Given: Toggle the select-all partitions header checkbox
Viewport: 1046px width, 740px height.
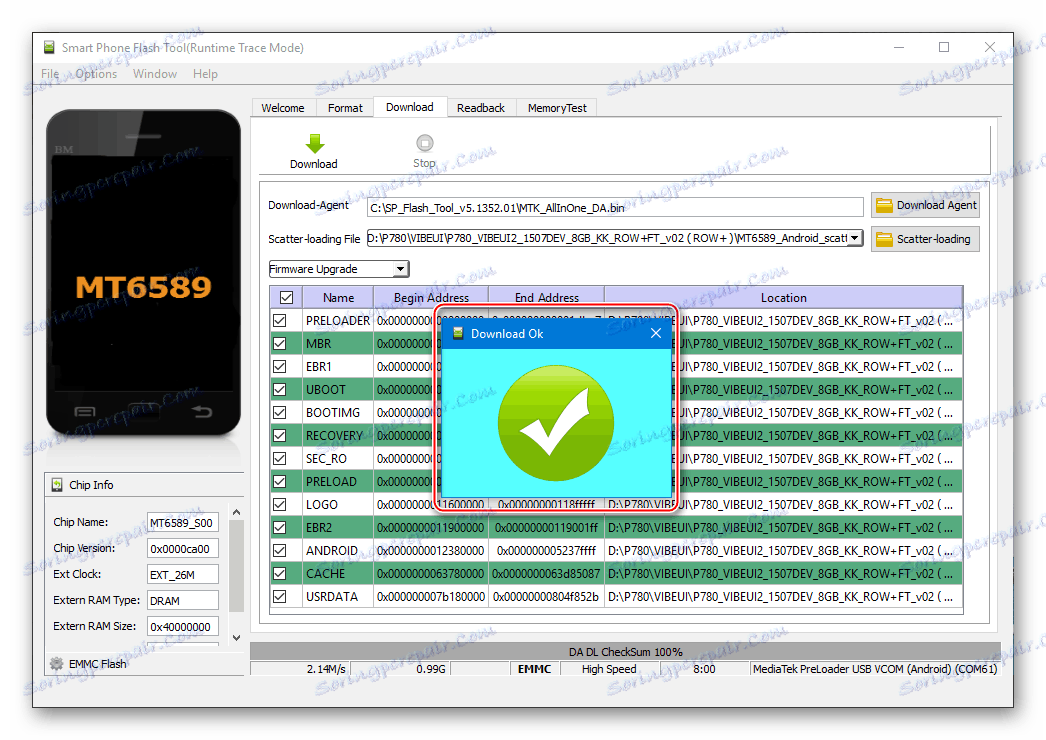Looking at the screenshot, I should coord(285,297).
